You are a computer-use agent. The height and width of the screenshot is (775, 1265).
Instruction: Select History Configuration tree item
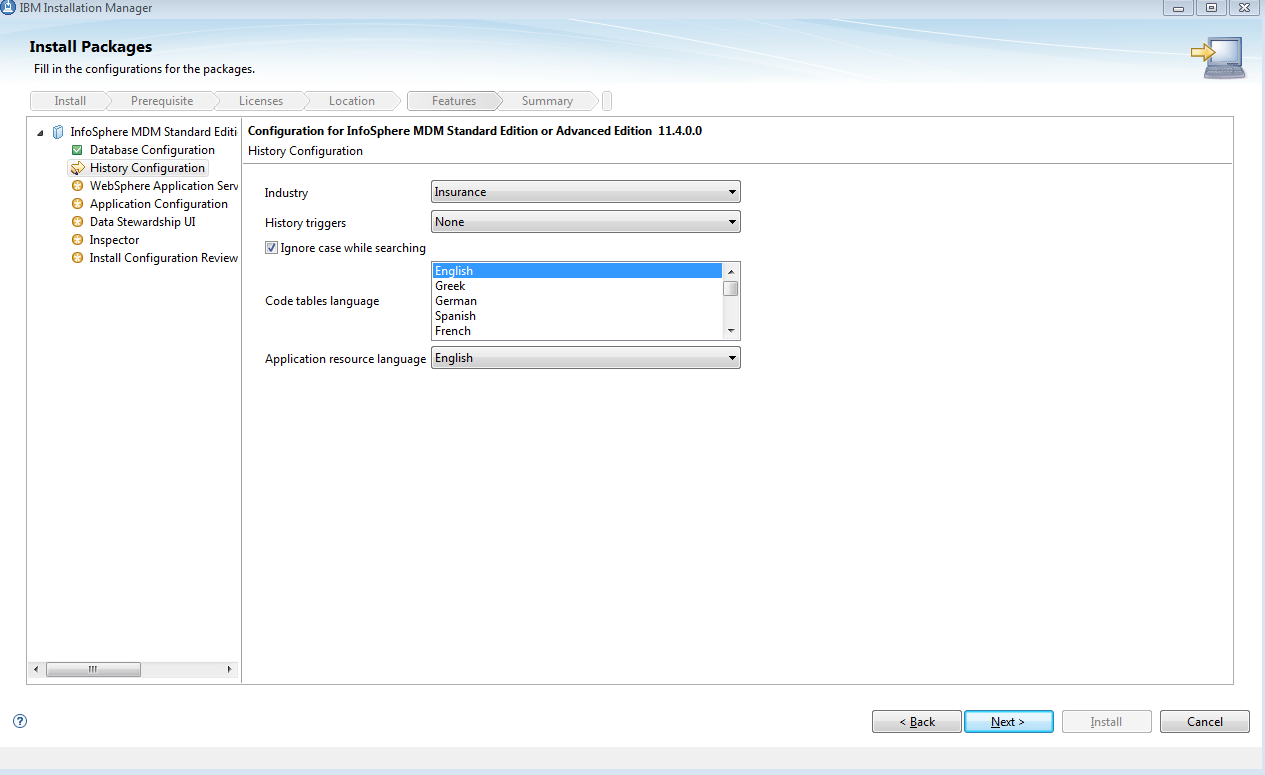(x=147, y=168)
